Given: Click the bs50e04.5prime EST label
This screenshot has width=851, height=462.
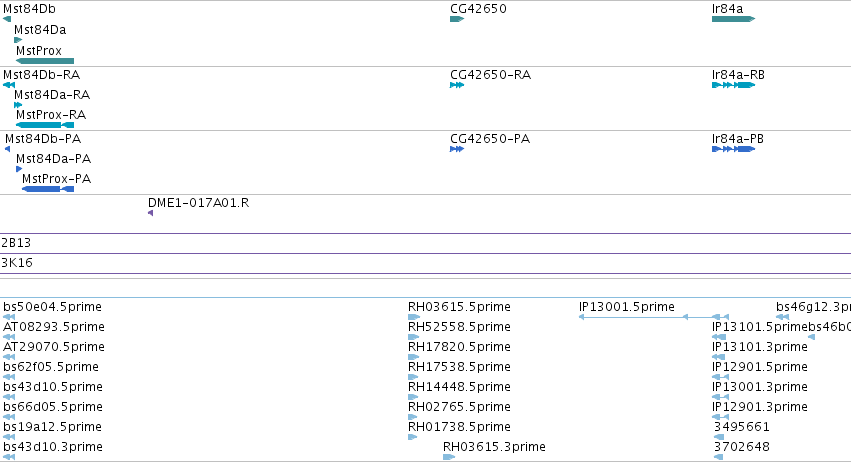Looking at the screenshot, I should click(52, 307).
